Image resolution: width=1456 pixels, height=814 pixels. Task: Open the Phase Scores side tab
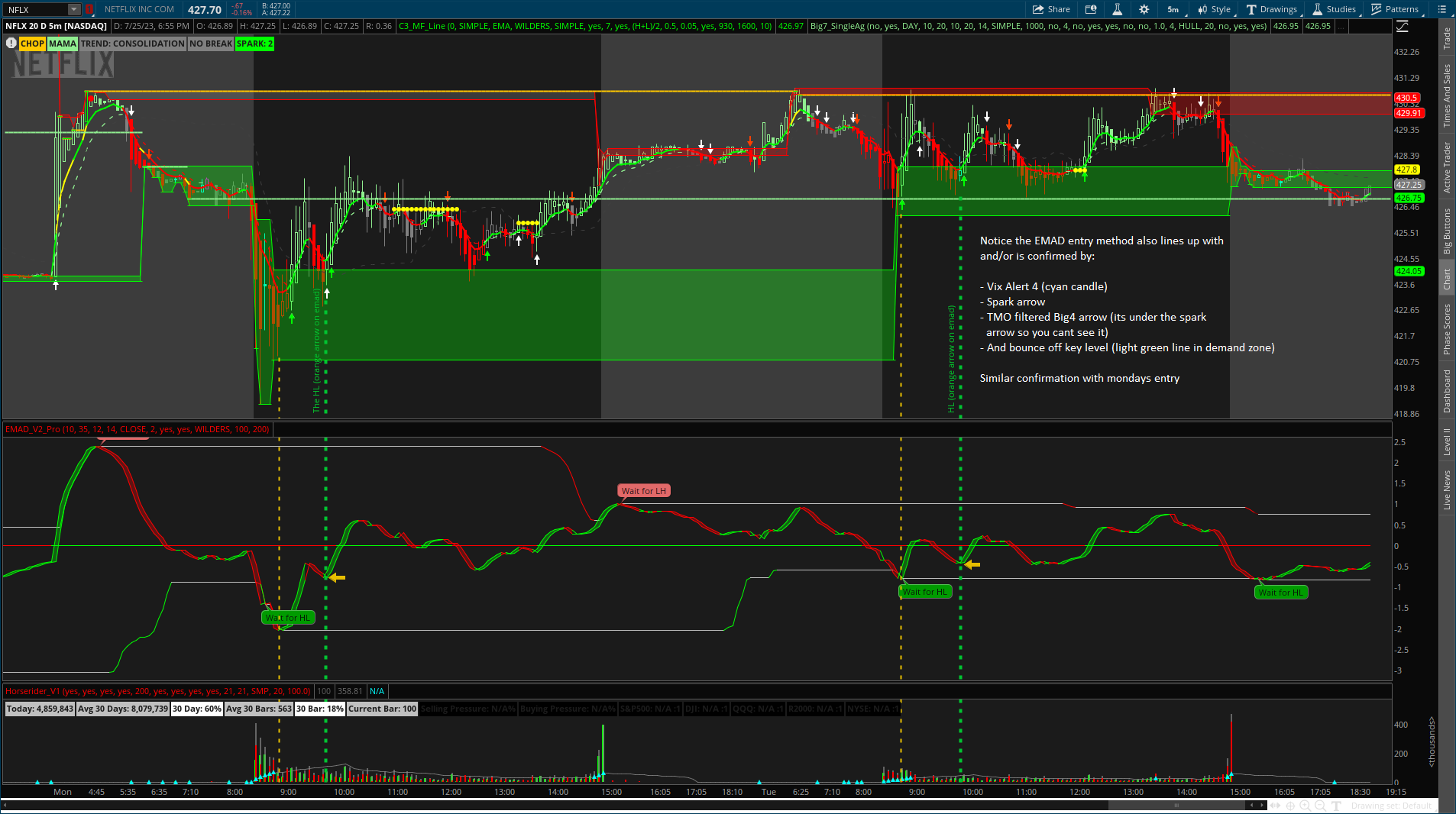(1447, 329)
